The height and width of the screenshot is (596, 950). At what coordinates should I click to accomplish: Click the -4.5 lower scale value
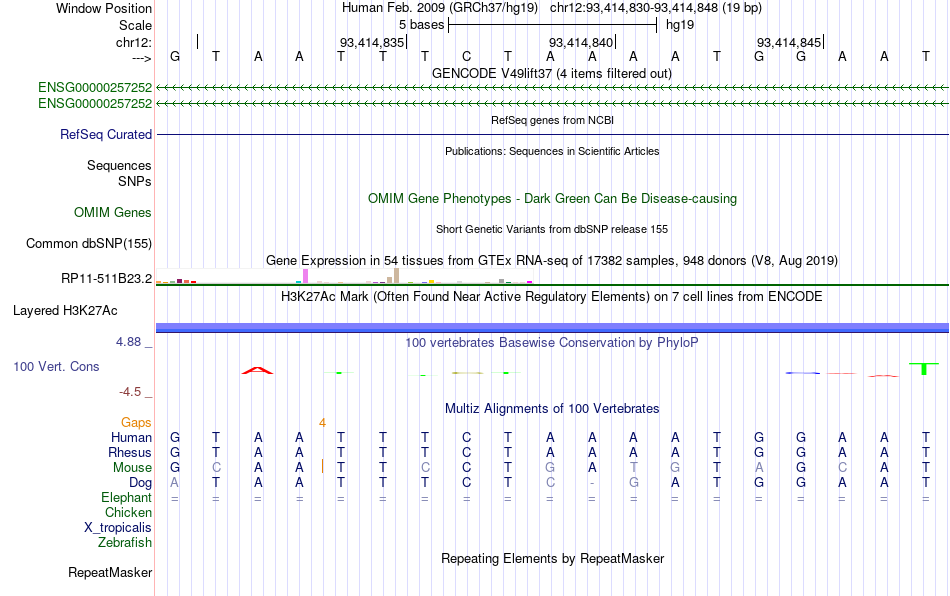coord(130,392)
